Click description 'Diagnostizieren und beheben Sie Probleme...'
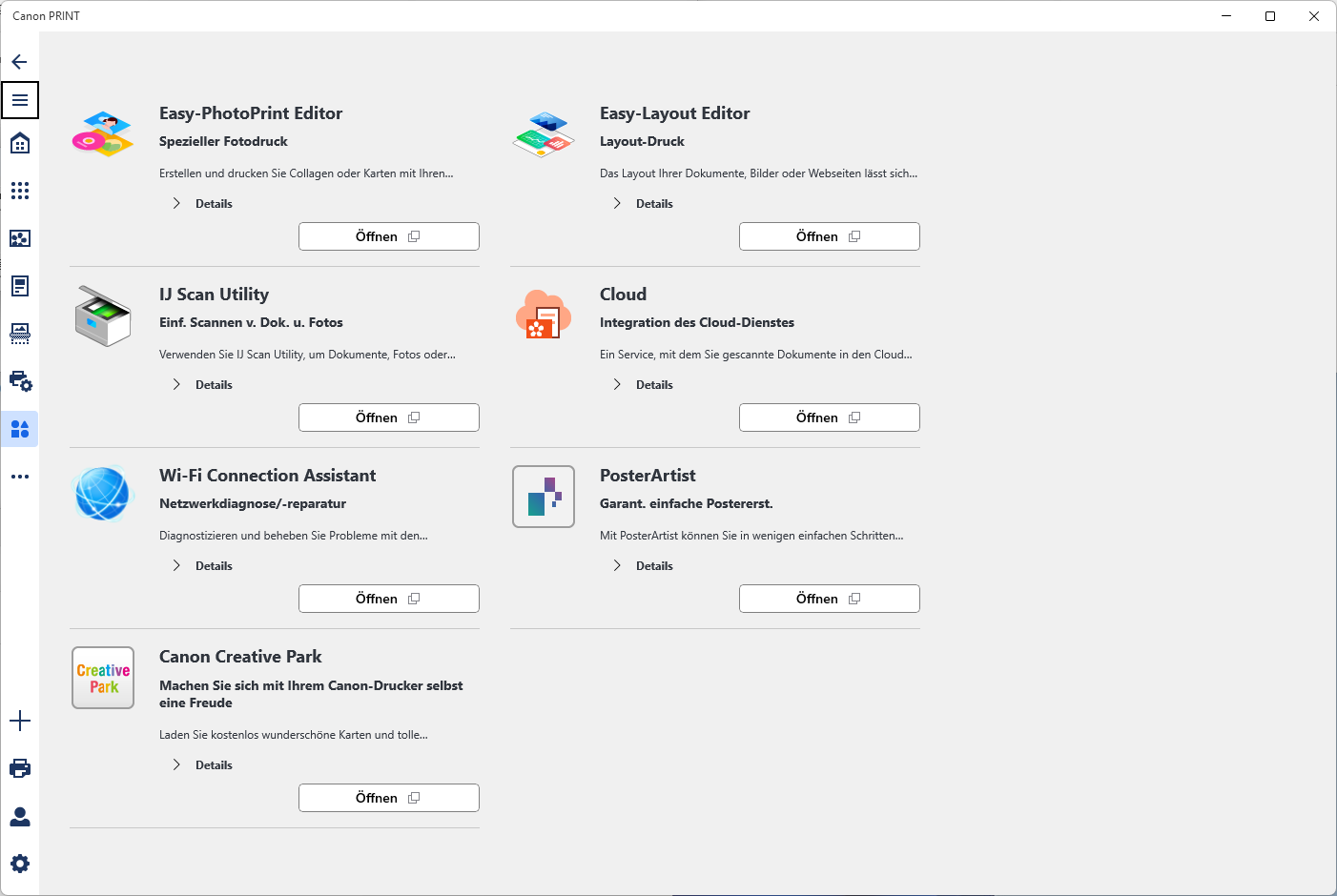The image size is (1337, 896). click(294, 536)
